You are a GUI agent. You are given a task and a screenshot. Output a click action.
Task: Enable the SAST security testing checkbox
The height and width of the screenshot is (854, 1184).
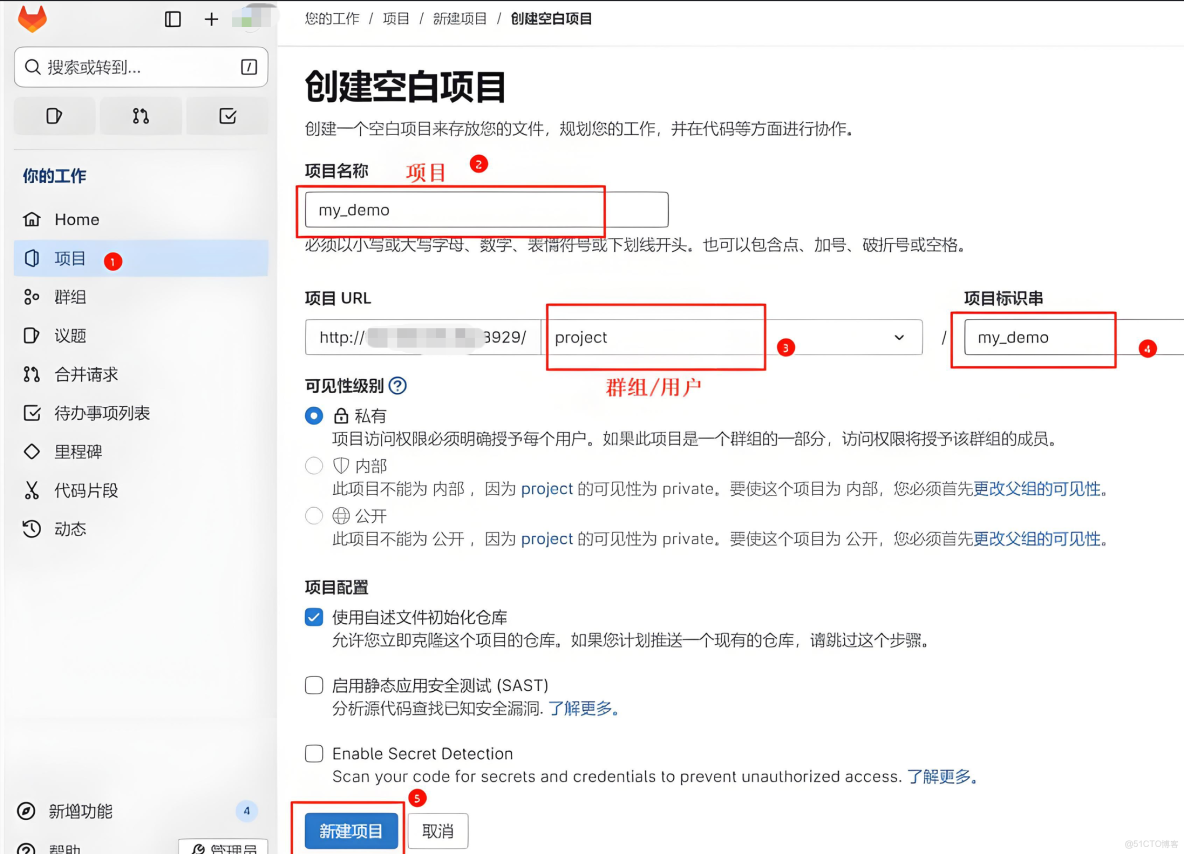pos(313,685)
